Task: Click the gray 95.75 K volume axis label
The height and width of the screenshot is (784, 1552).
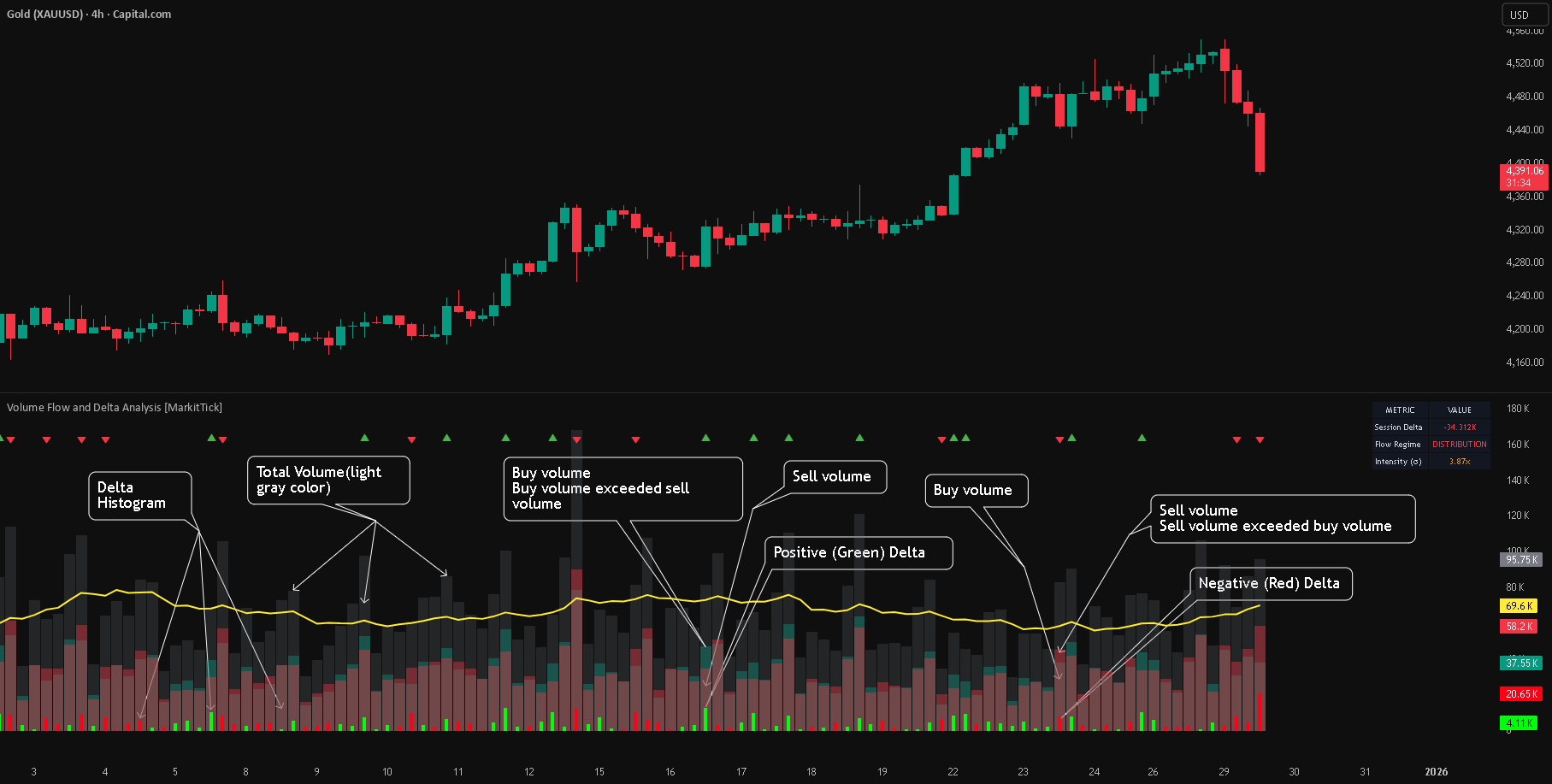Action: coord(1521,560)
